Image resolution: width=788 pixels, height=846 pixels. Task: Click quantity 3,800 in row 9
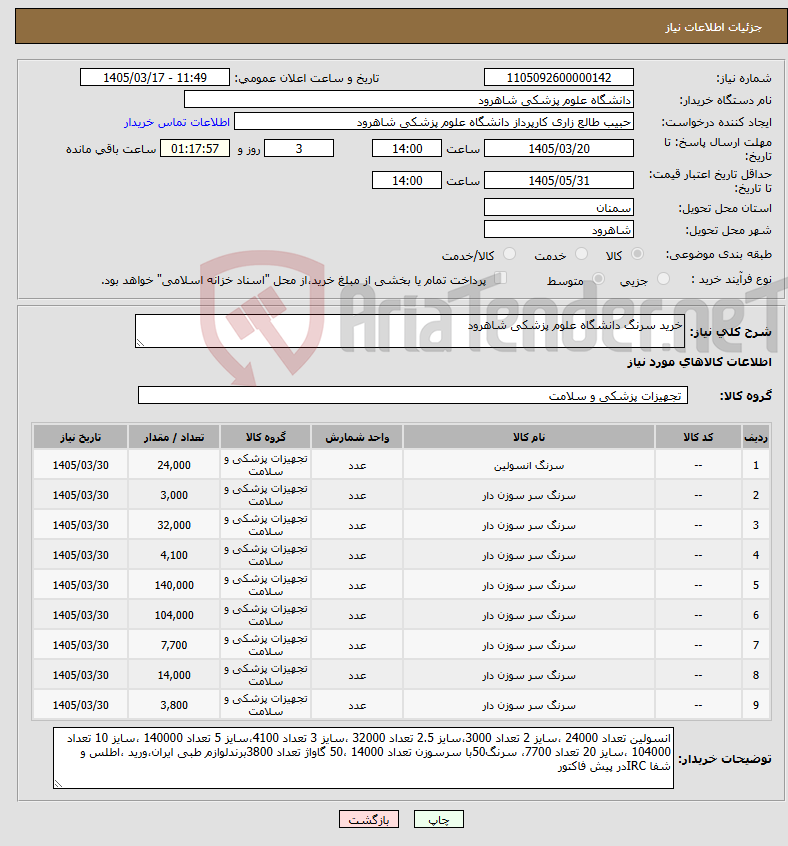(x=174, y=705)
